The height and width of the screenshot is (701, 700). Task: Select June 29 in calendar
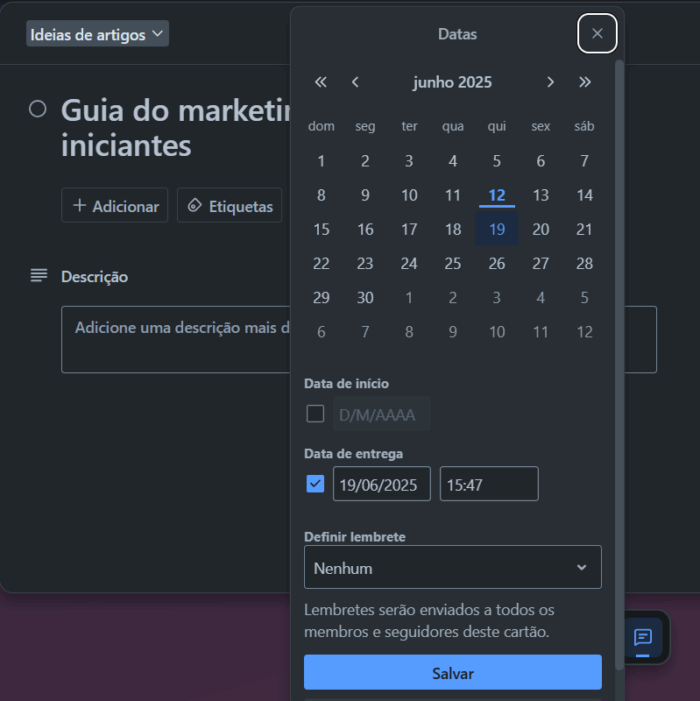click(321, 298)
